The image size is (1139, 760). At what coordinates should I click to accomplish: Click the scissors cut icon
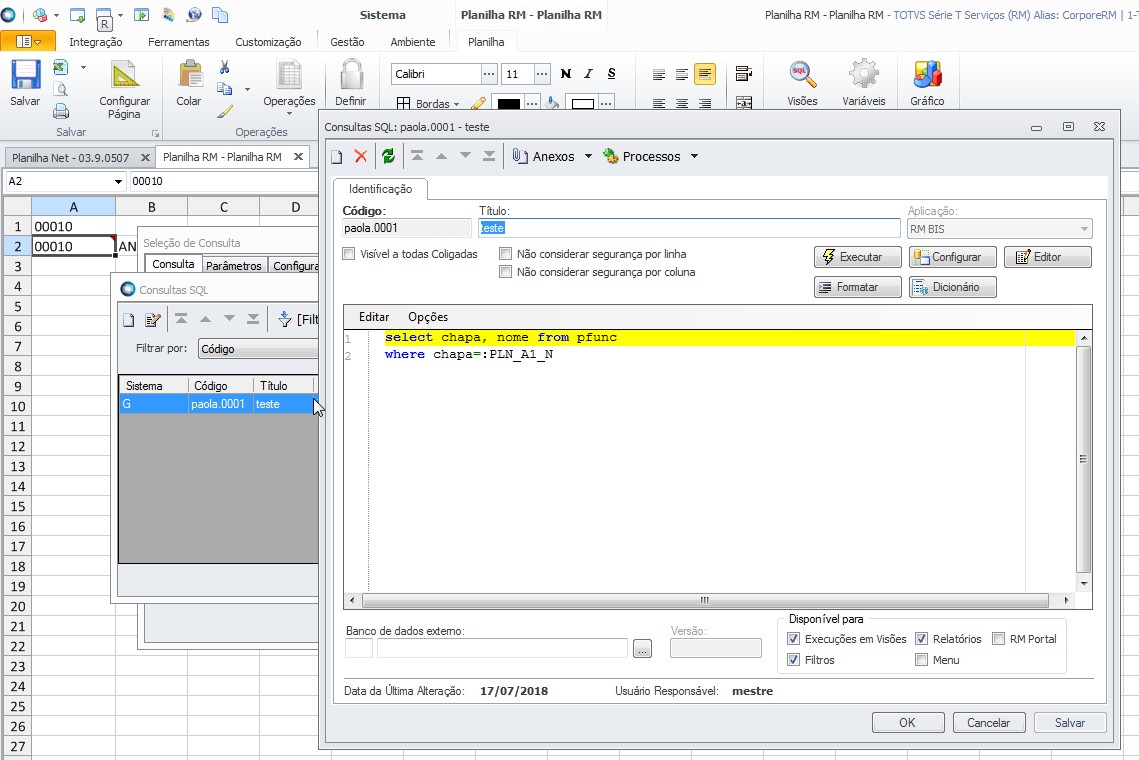tap(224, 68)
